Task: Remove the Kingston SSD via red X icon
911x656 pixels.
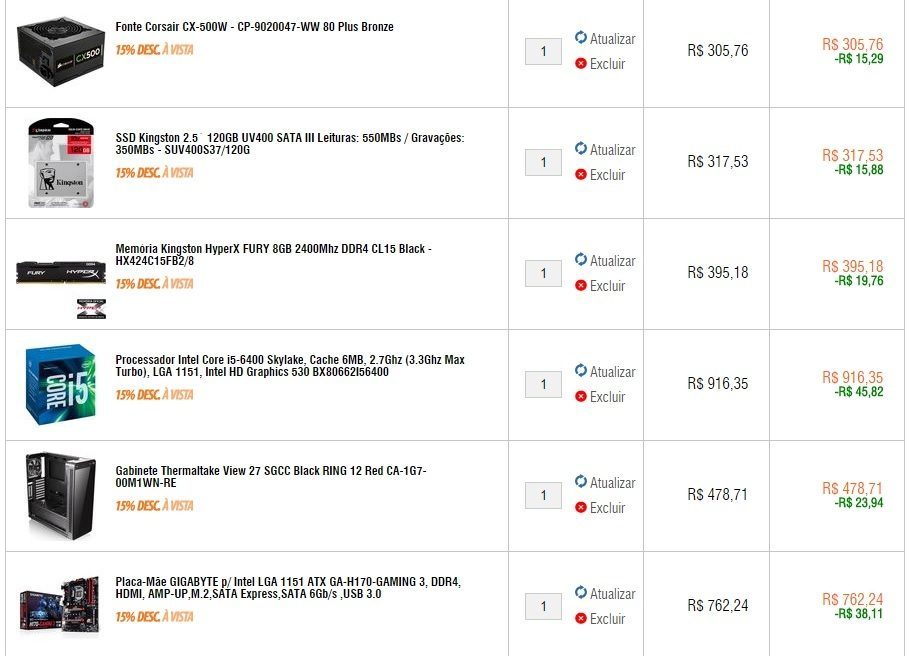Action: click(x=581, y=174)
